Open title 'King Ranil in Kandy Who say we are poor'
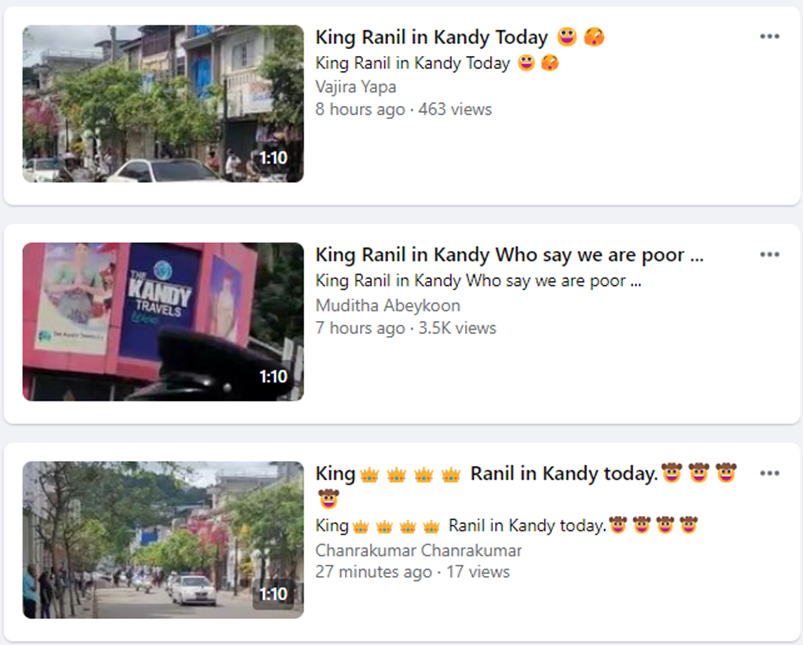This screenshot has width=803, height=645. pos(510,255)
